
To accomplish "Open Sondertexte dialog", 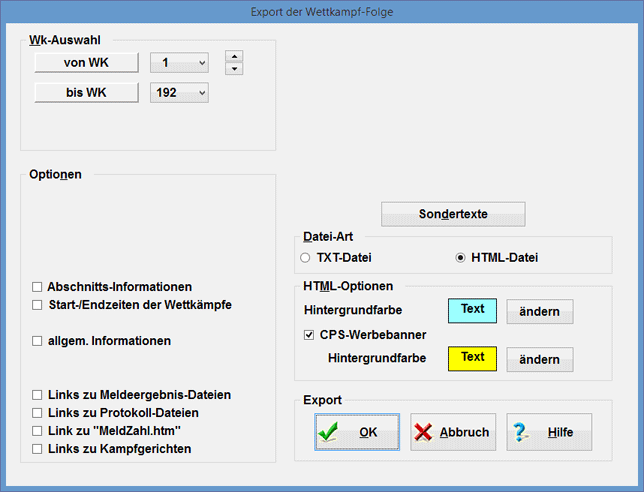I will pyautogui.click(x=453, y=214).
